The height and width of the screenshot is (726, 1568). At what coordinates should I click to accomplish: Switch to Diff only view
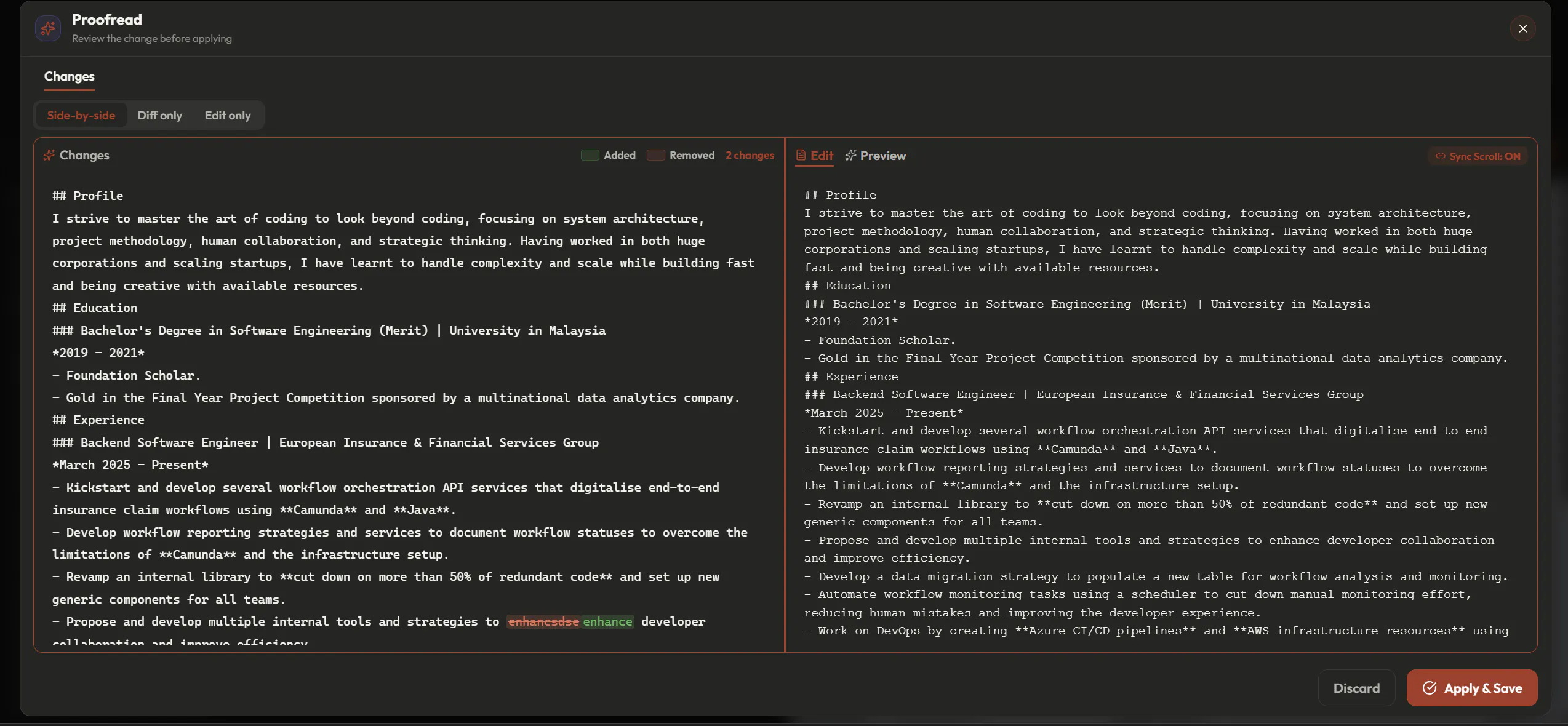pos(159,115)
